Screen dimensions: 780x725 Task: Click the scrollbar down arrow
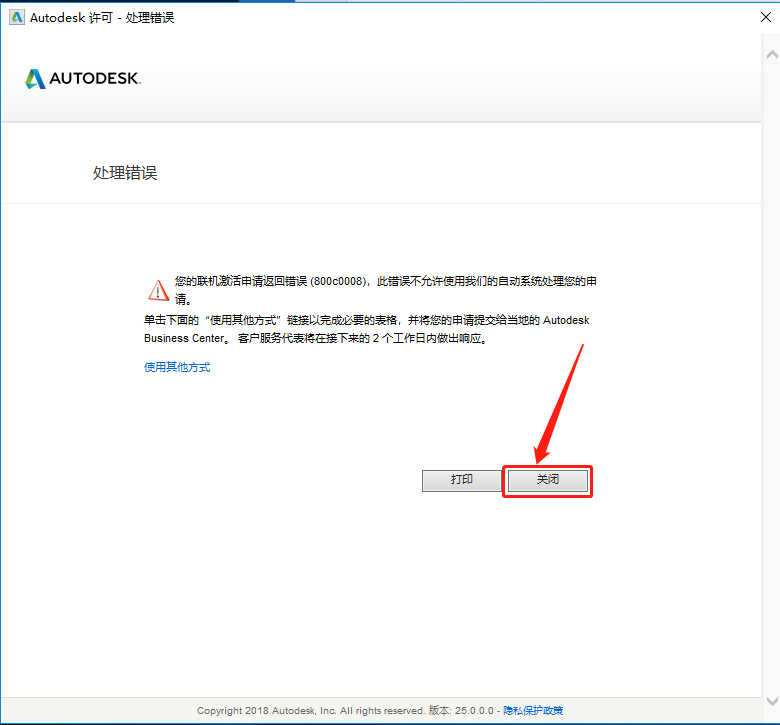(x=772, y=701)
